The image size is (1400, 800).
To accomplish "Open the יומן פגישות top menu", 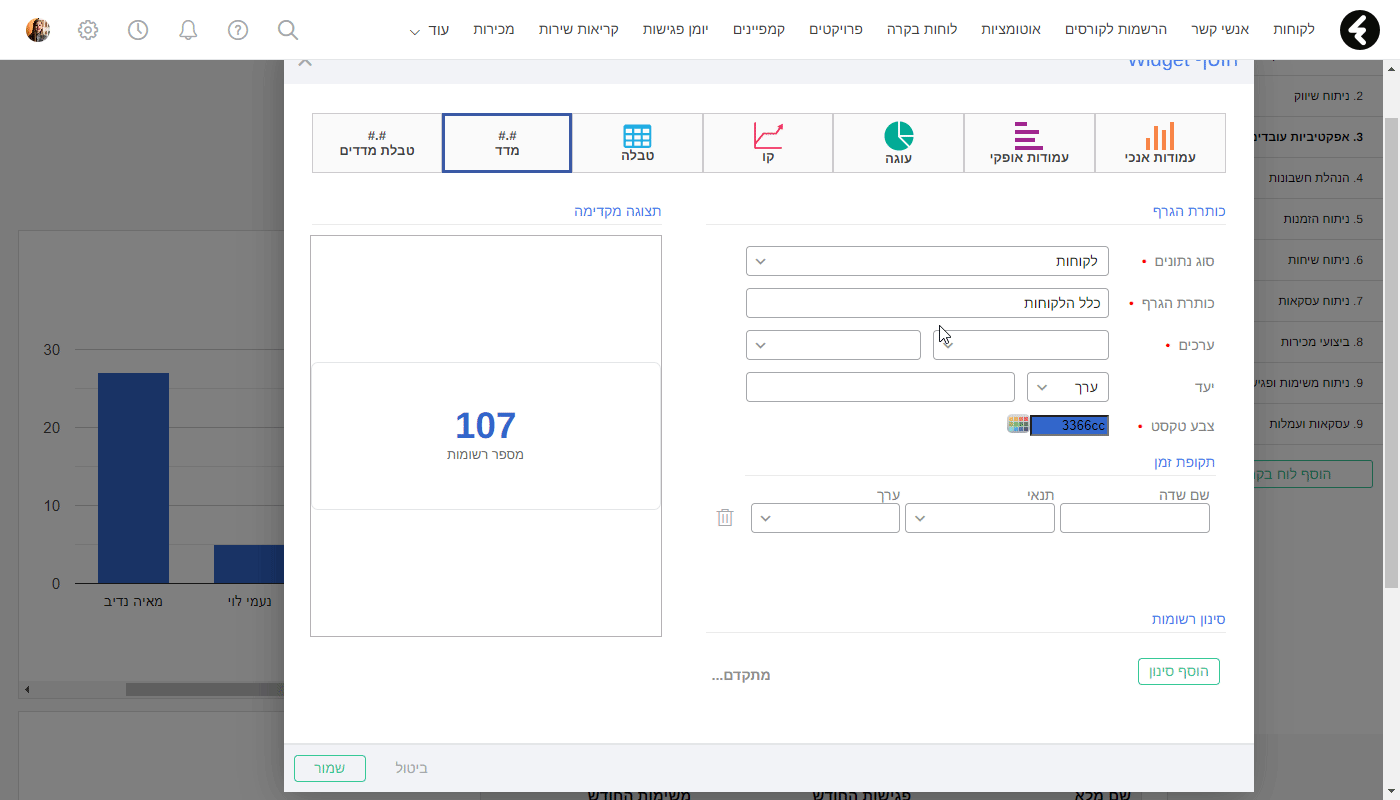I will [675, 30].
